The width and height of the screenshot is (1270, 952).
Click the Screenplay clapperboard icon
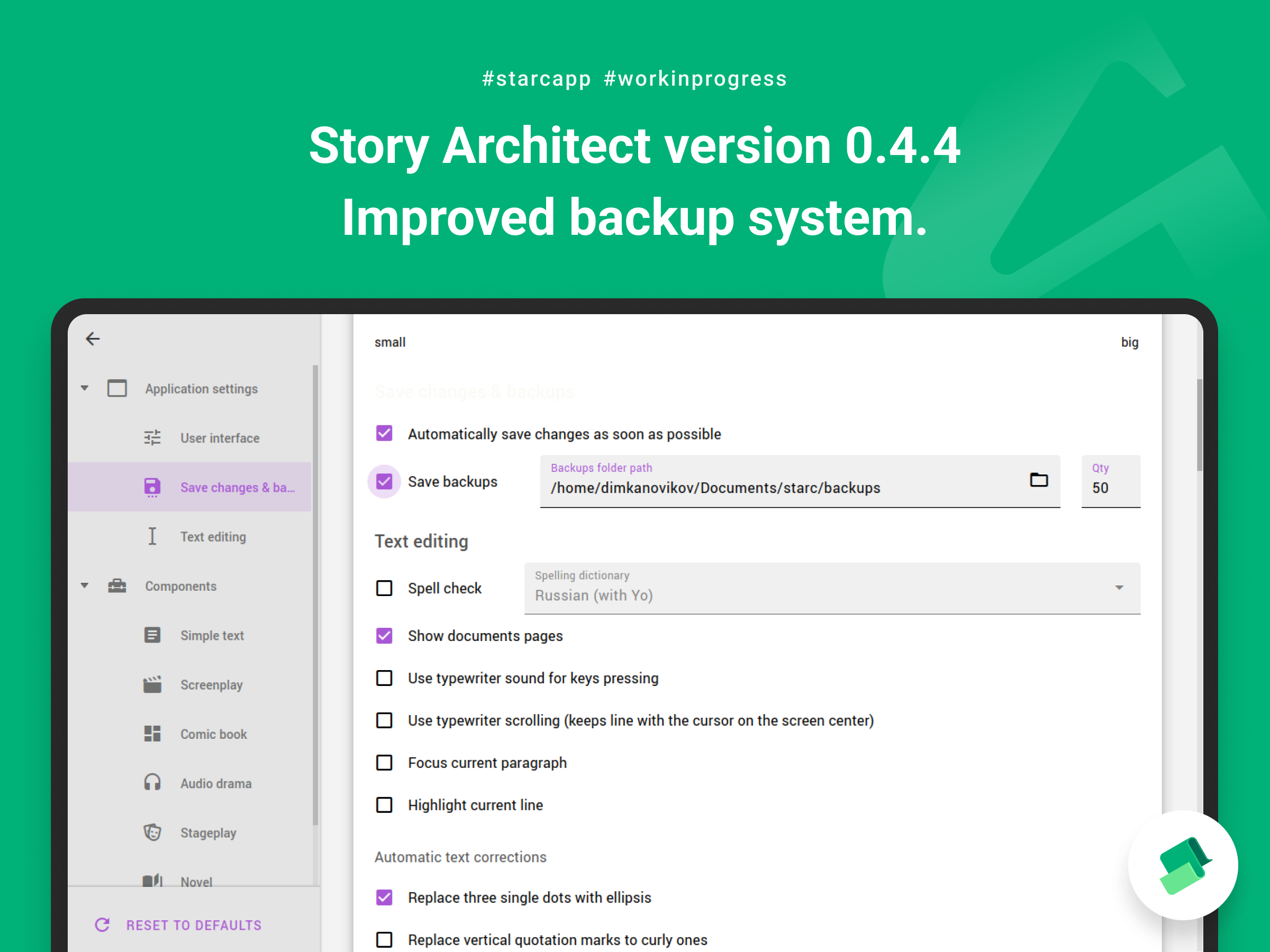[x=152, y=684]
